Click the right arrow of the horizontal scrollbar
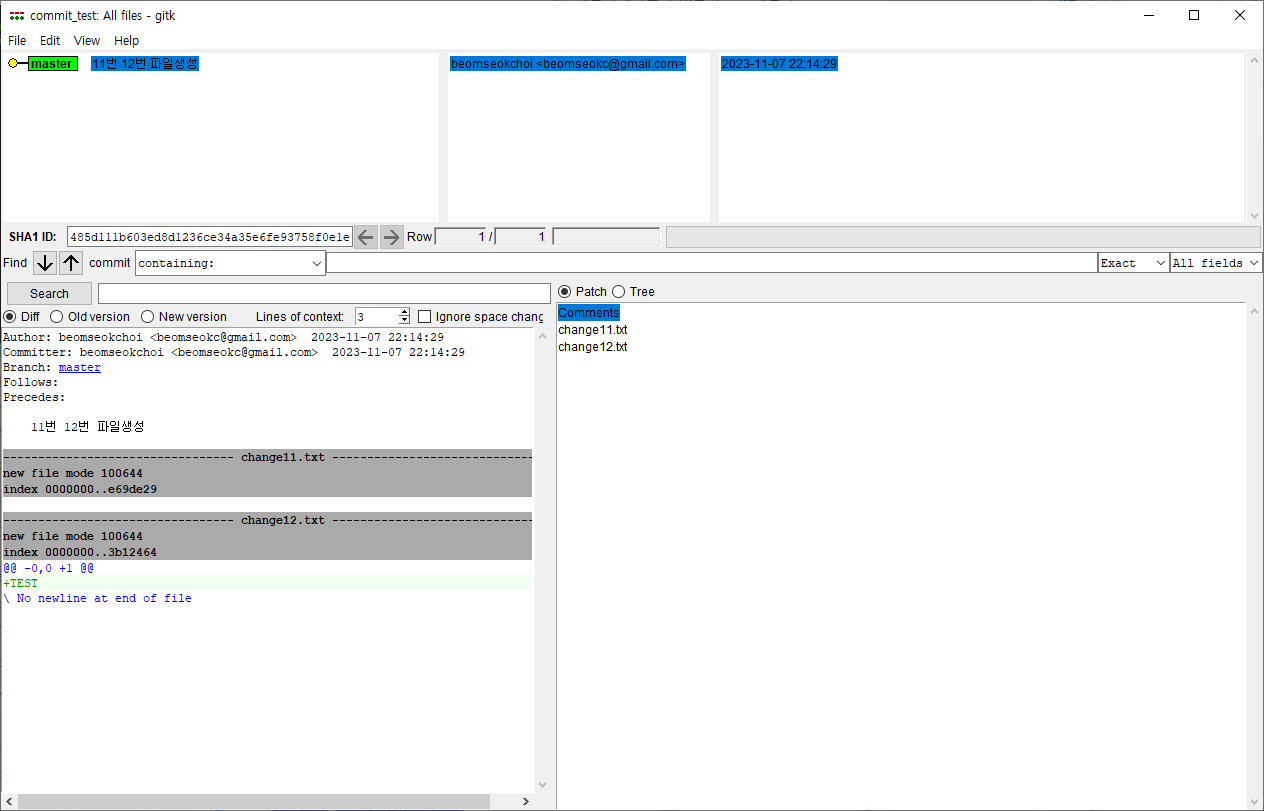The image size is (1264, 811). coord(525,801)
